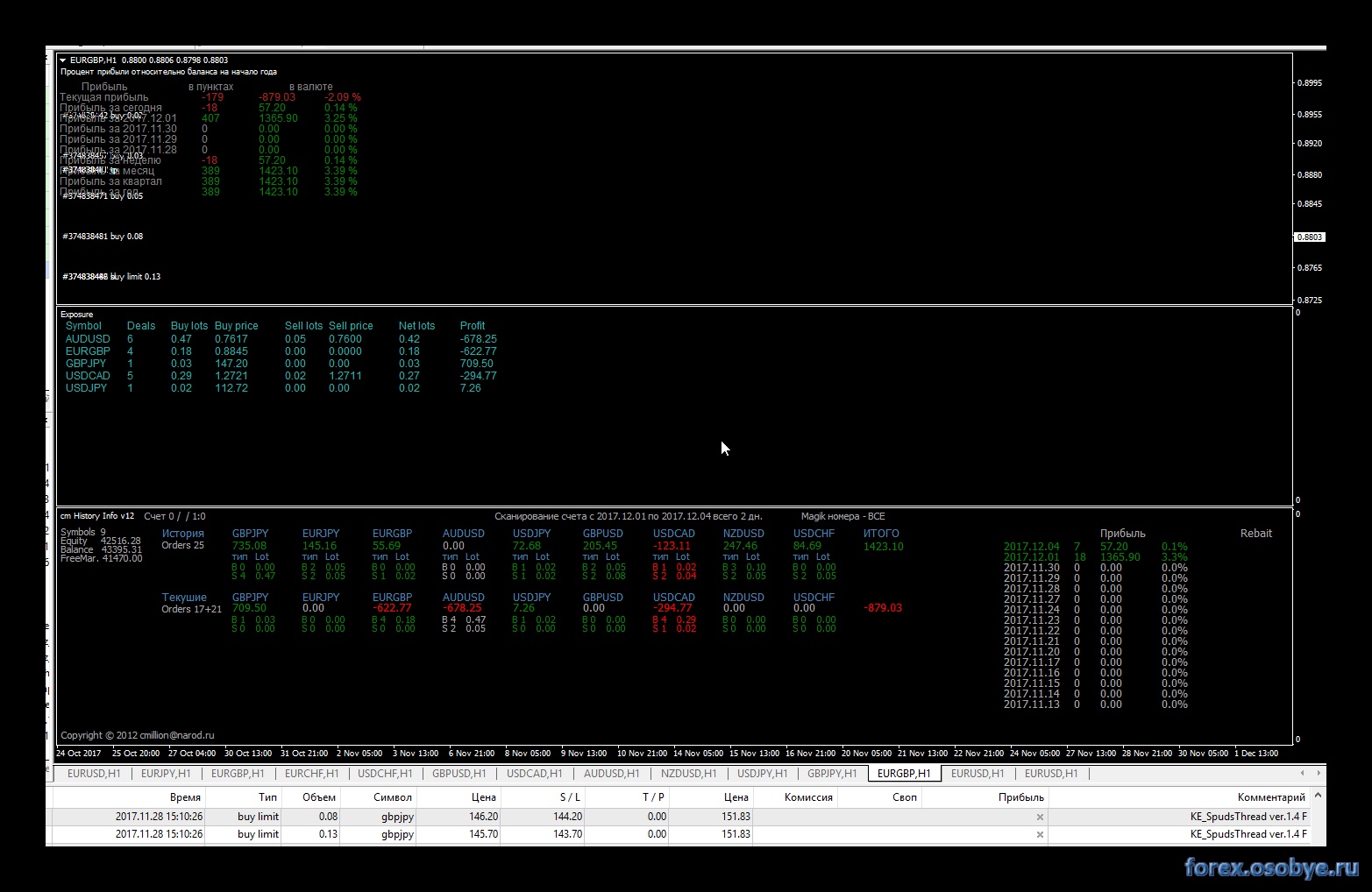Image resolution: width=1372 pixels, height=892 pixels.
Task: Click the current price marker 0.8803 on the price scale
Action: 1309,237
